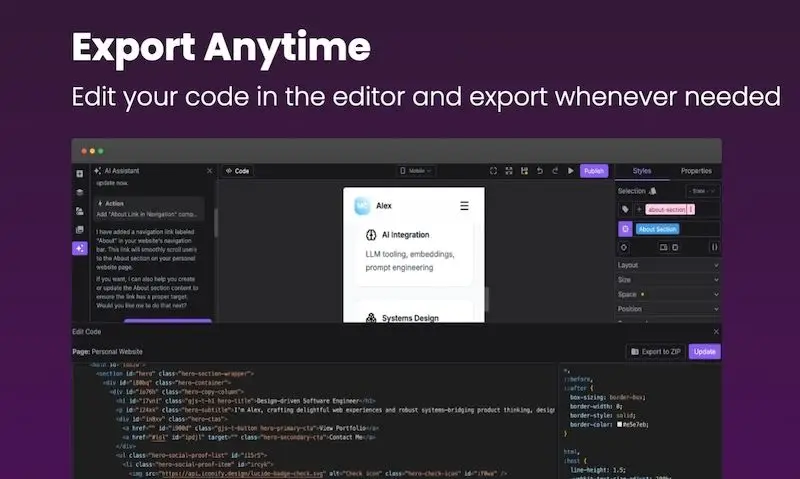Open the pages panel icon

tap(80, 230)
